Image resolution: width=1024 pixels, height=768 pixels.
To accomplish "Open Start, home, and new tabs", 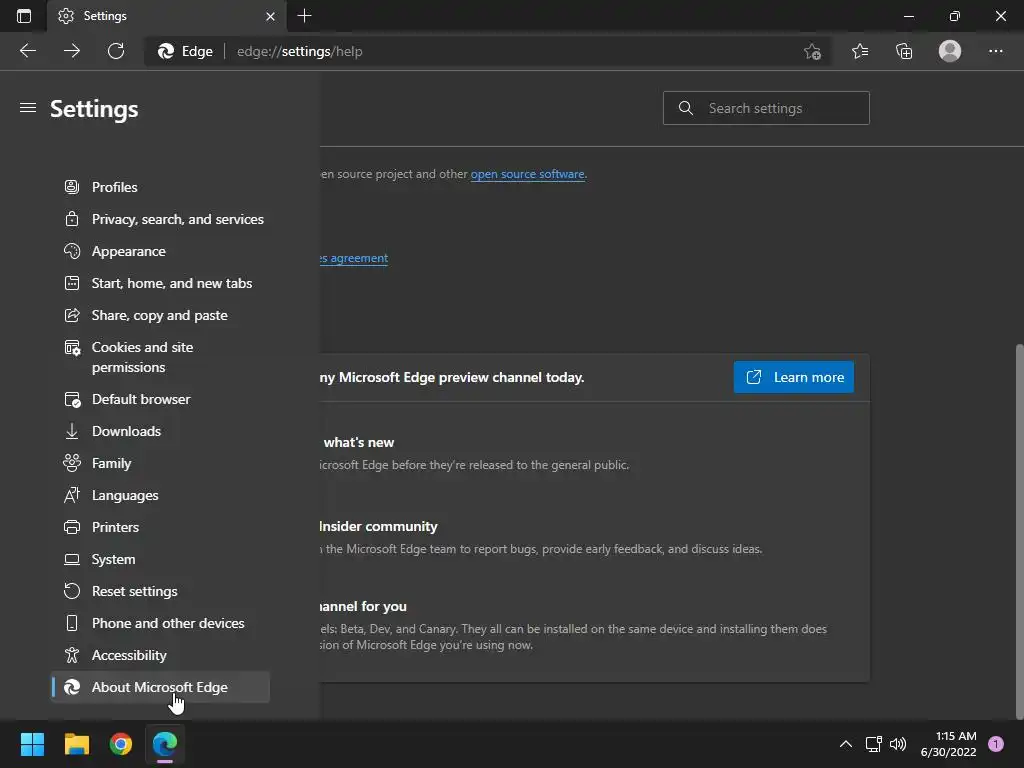I will (x=160, y=283).
